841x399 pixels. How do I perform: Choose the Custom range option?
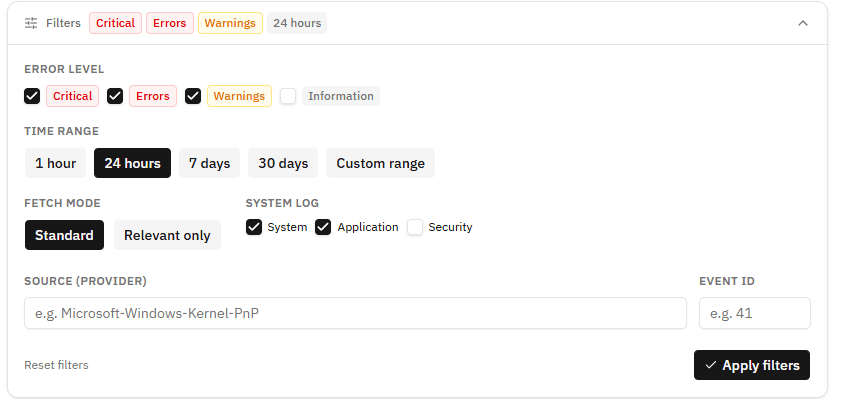click(380, 163)
